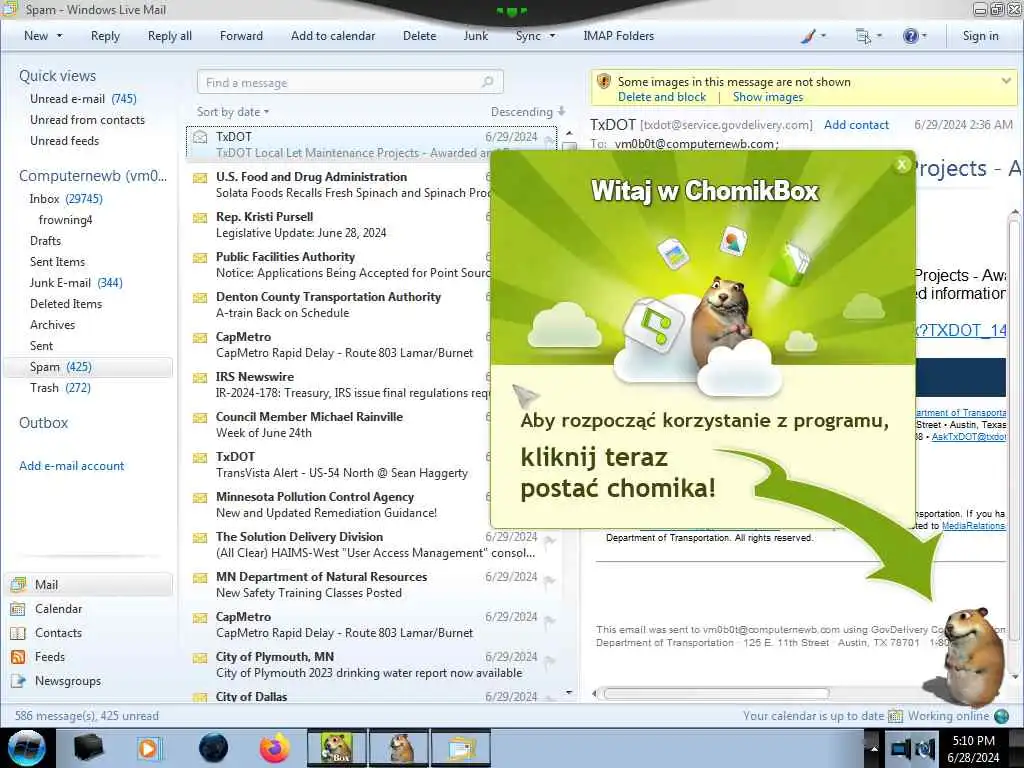The height and width of the screenshot is (768, 1024).
Task: Click Add e-mail account link
Action: click(72, 466)
